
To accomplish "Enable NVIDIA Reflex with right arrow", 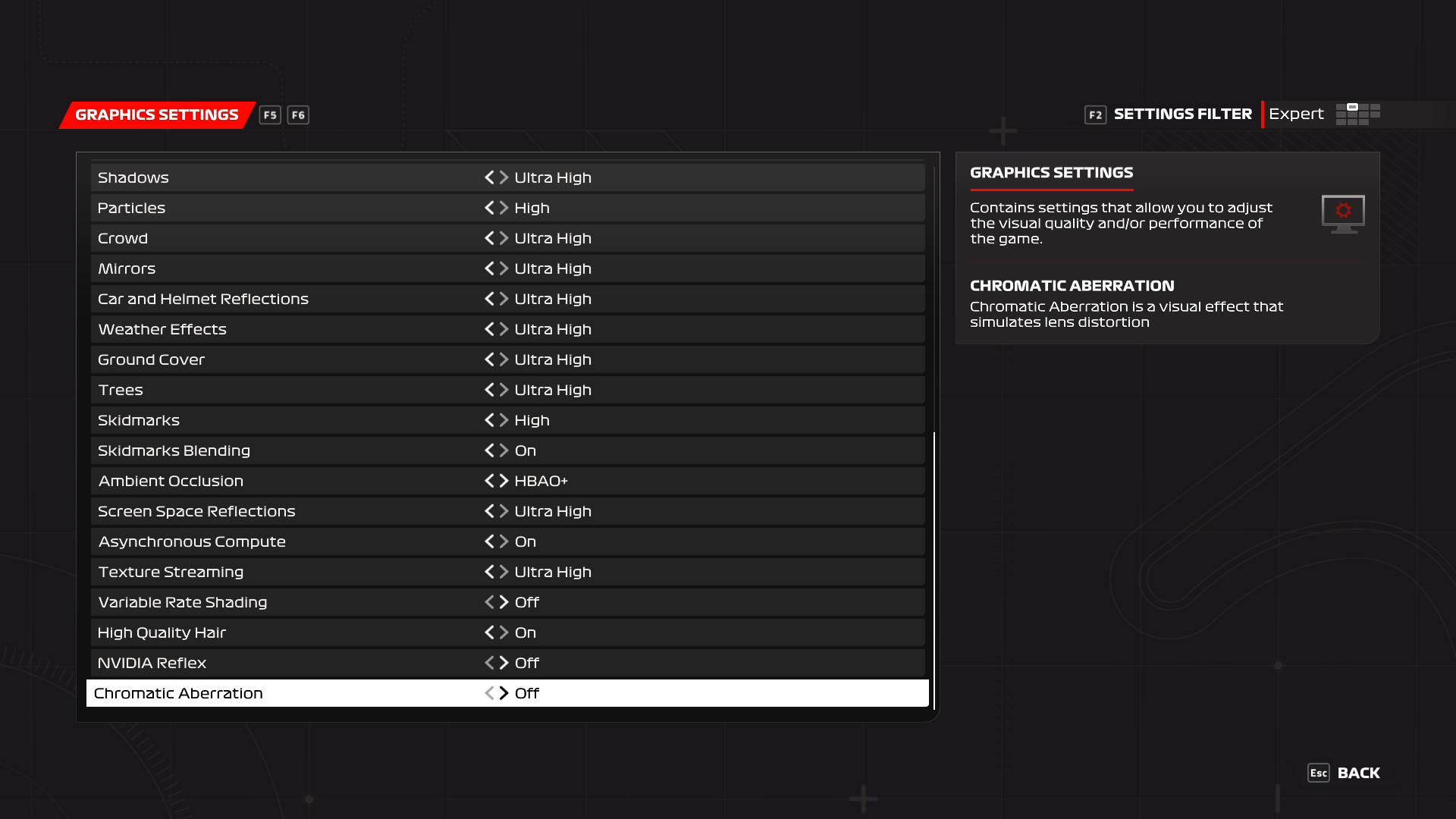I will pyautogui.click(x=504, y=663).
